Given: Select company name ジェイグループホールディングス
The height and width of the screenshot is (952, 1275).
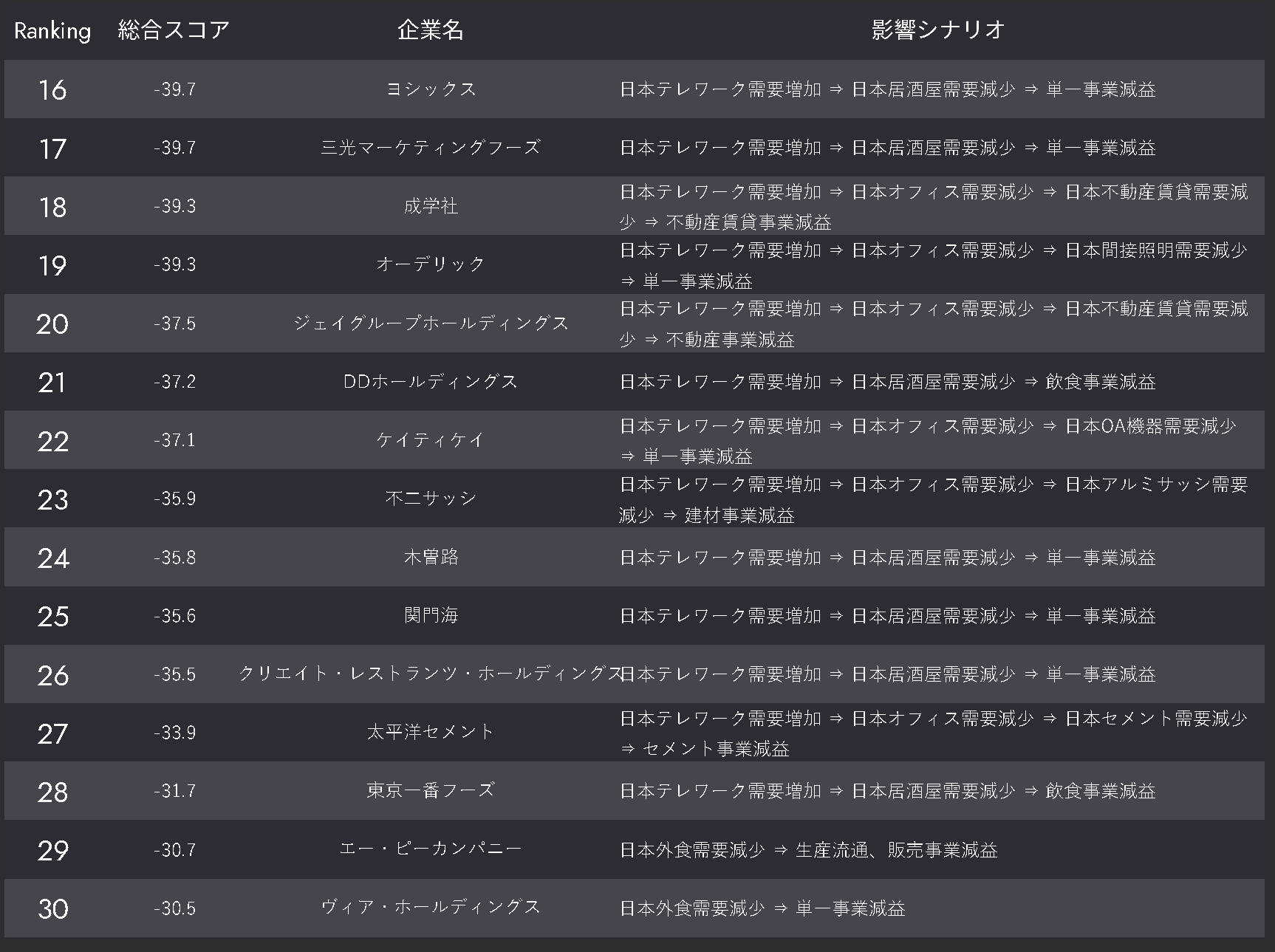Looking at the screenshot, I should coord(431,323).
